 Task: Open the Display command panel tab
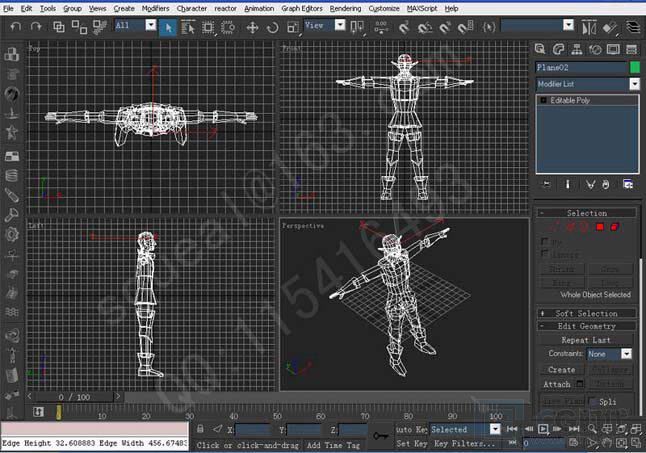coord(613,49)
